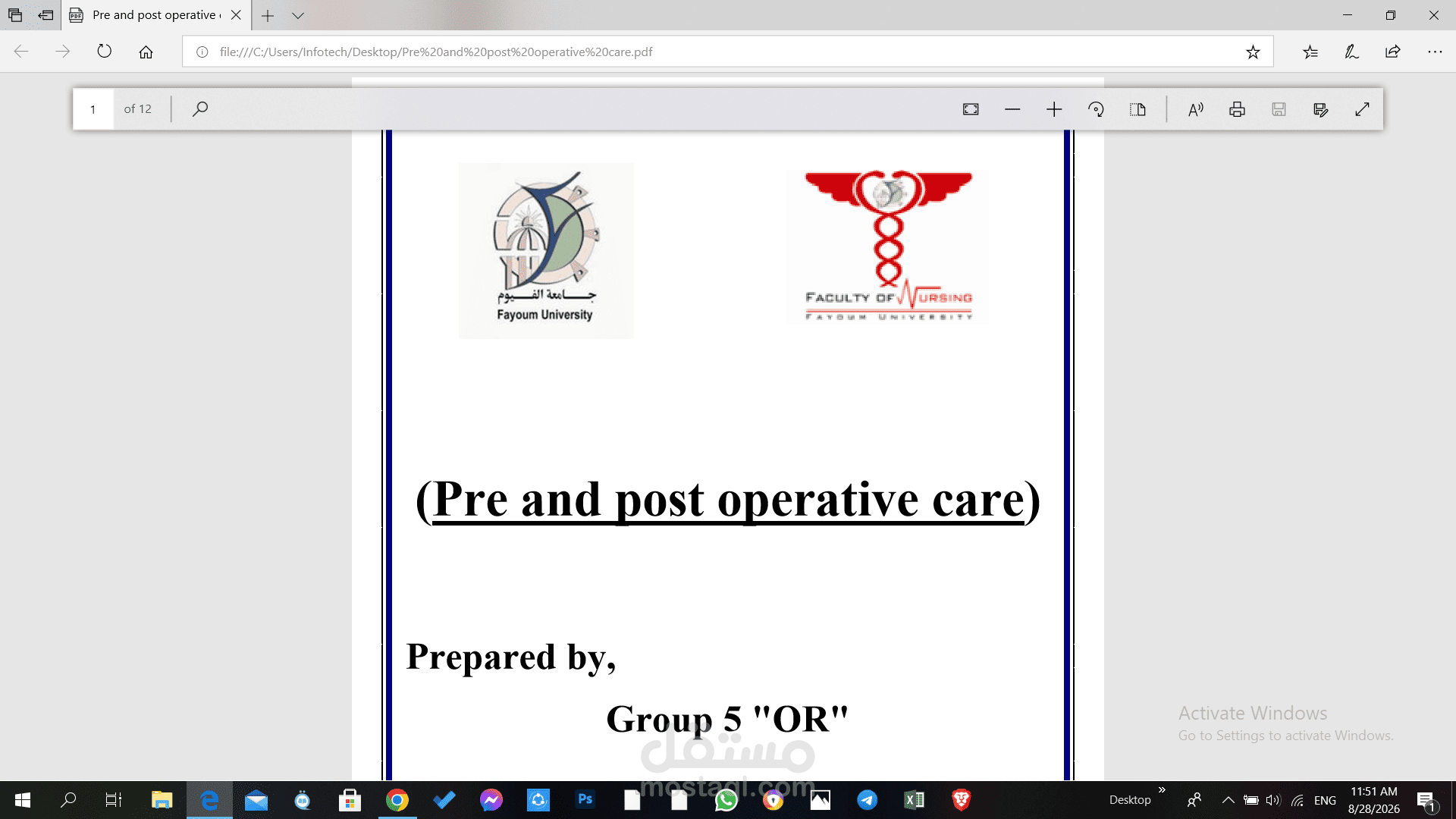Screen dimensions: 1456x819
Task: Select the Pre and post operative tab
Action: tap(155, 15)
